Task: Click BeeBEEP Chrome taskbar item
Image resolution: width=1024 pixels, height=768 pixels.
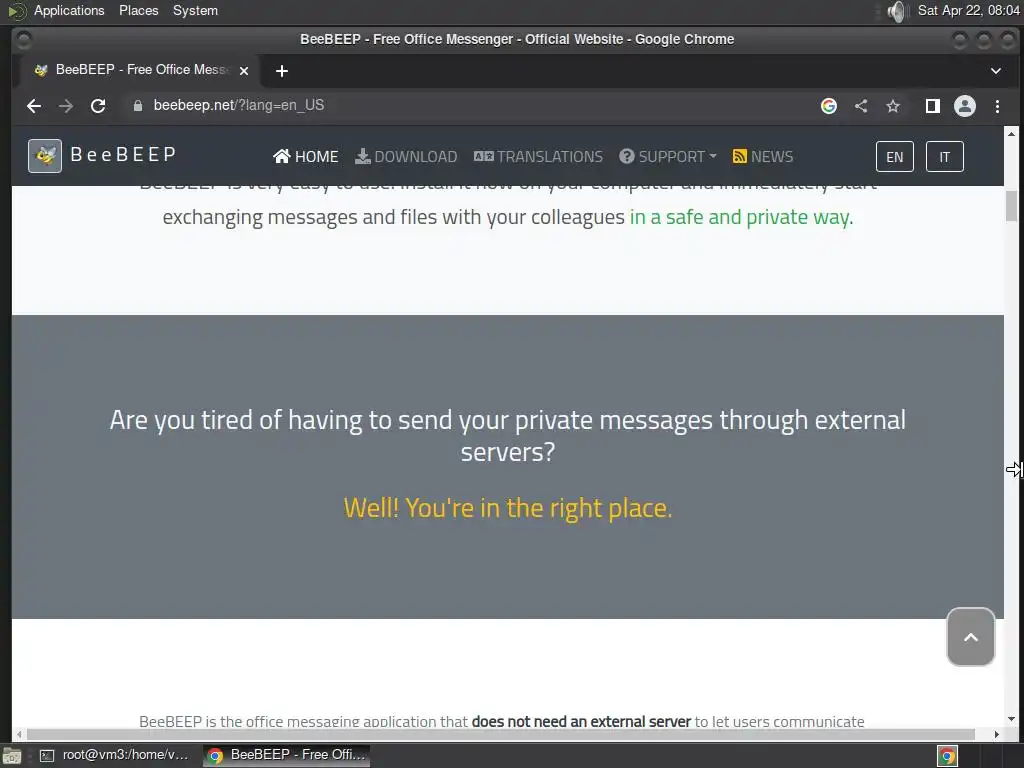Action: pyautogui.click(x=287, y=755)
